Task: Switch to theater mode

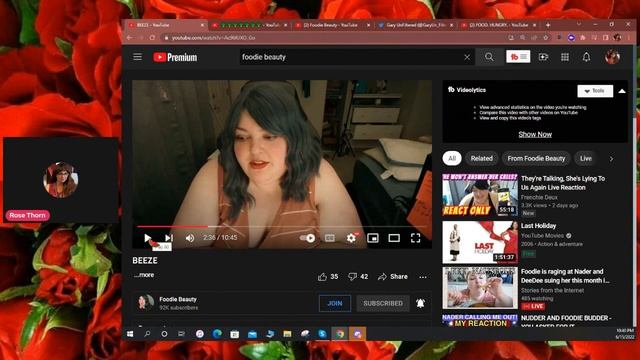Action: 394,238
